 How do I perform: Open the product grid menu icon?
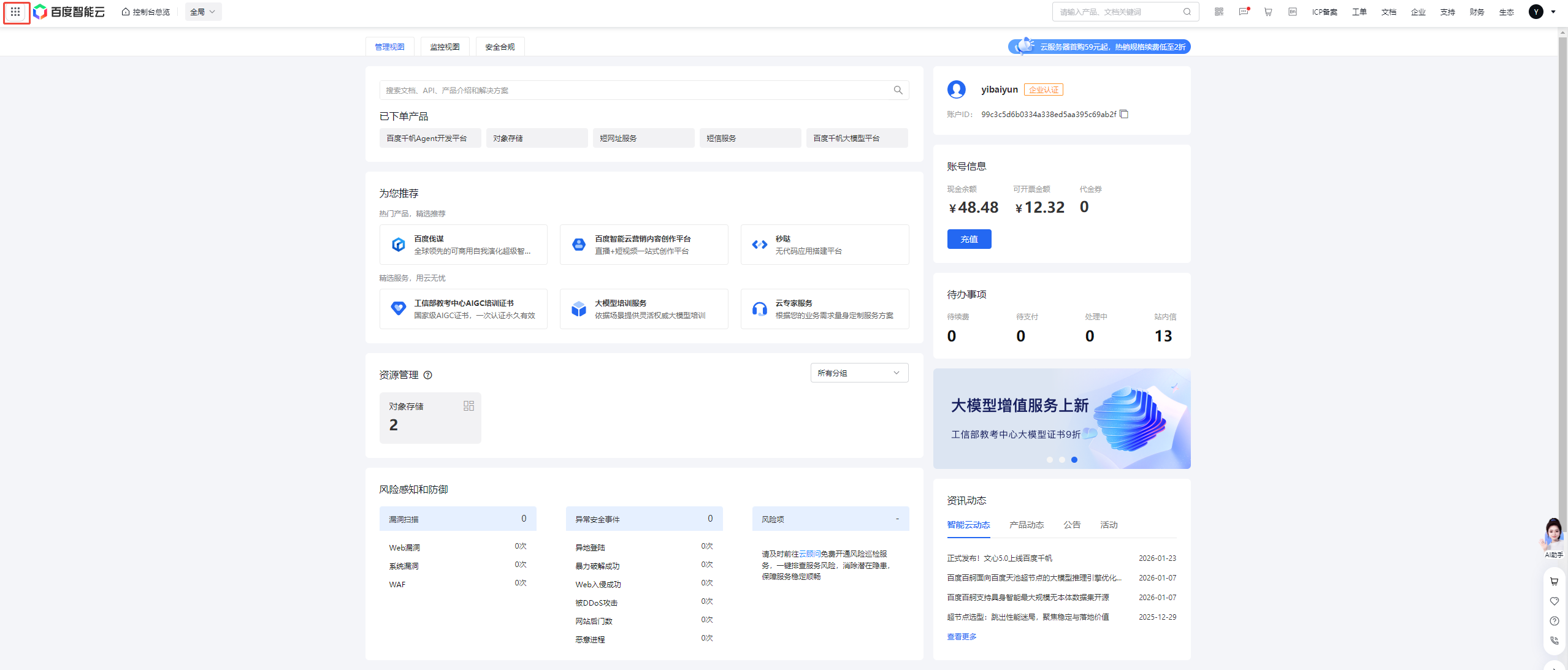pyautogui.click(x=16, y=12)
